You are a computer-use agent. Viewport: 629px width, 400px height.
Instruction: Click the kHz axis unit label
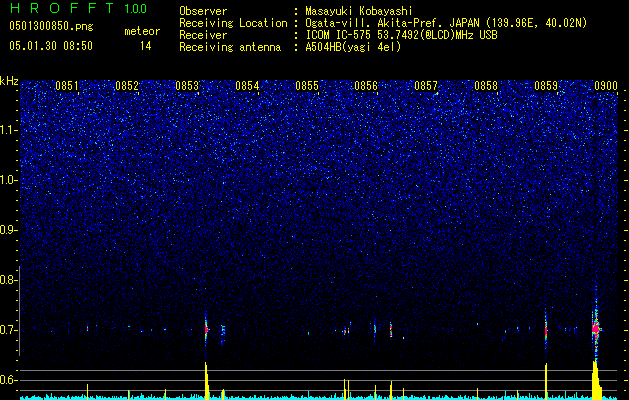point(9,81)
